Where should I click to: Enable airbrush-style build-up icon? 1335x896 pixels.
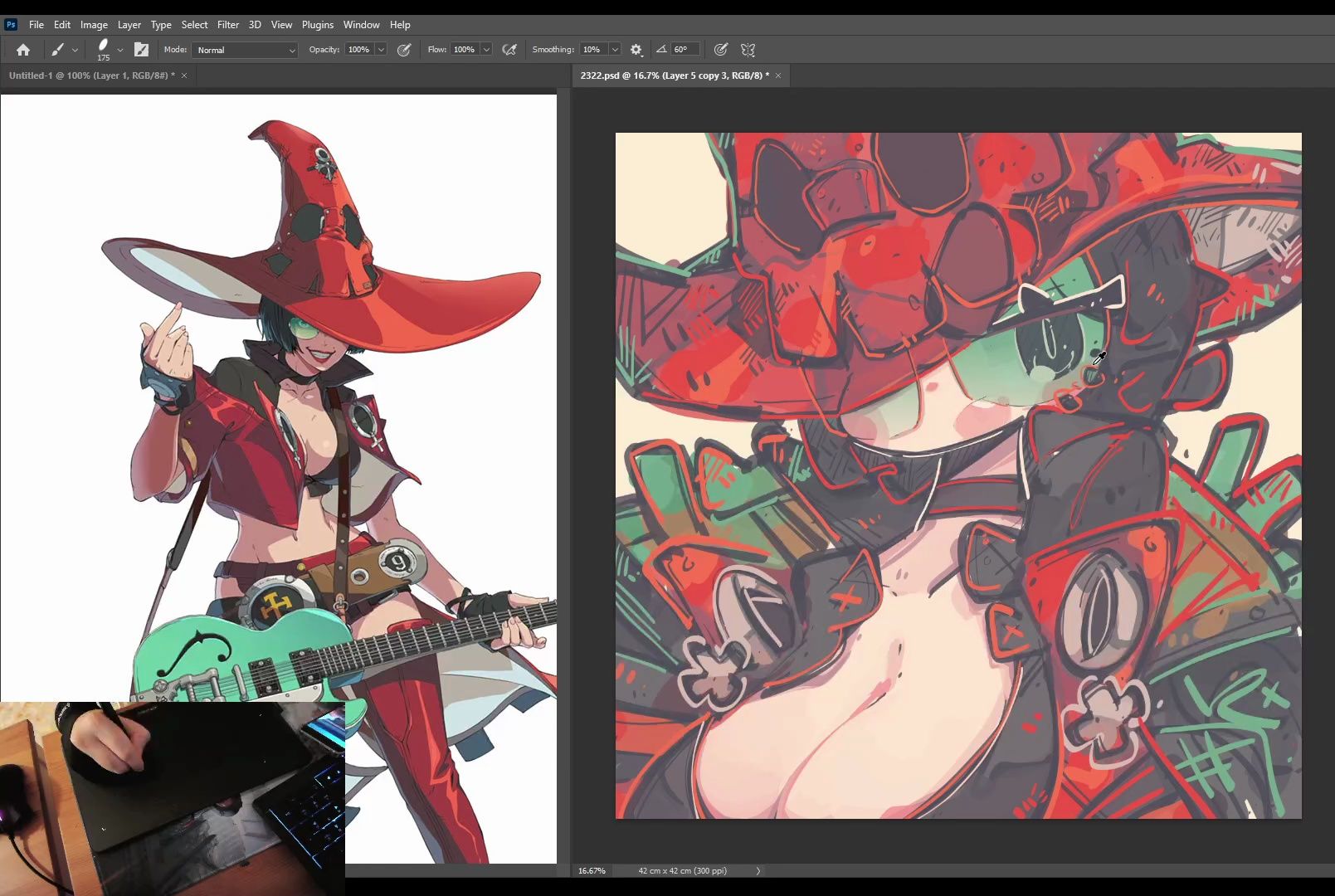(x=509, y=50)
